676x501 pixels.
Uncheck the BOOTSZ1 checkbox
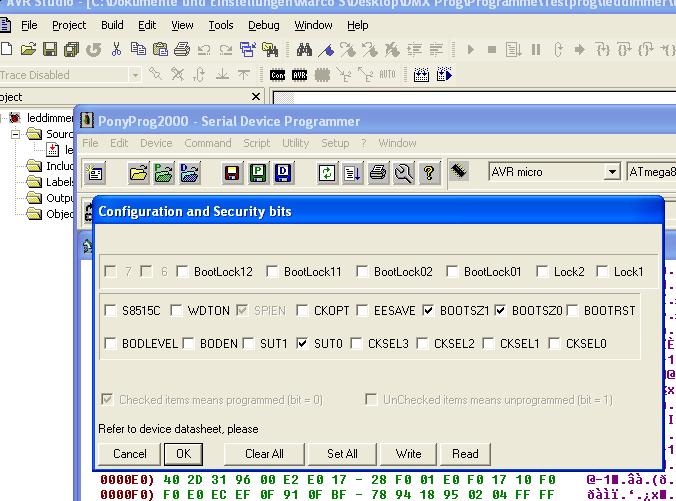428,310
